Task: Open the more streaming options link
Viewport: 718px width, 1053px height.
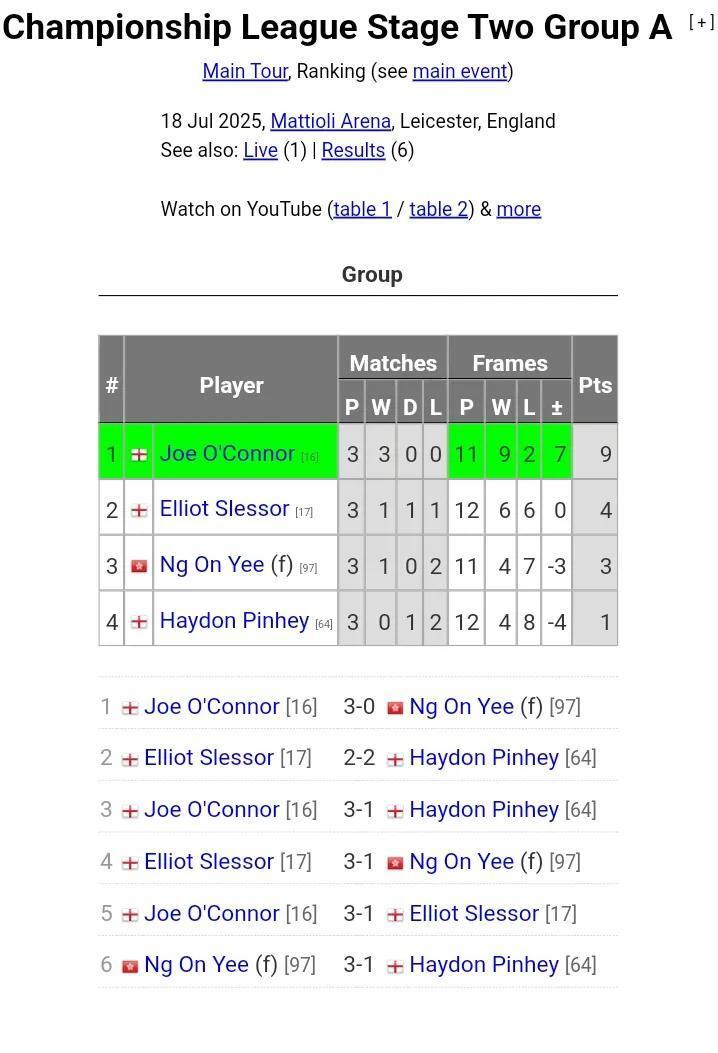Action: coord(519,210)
